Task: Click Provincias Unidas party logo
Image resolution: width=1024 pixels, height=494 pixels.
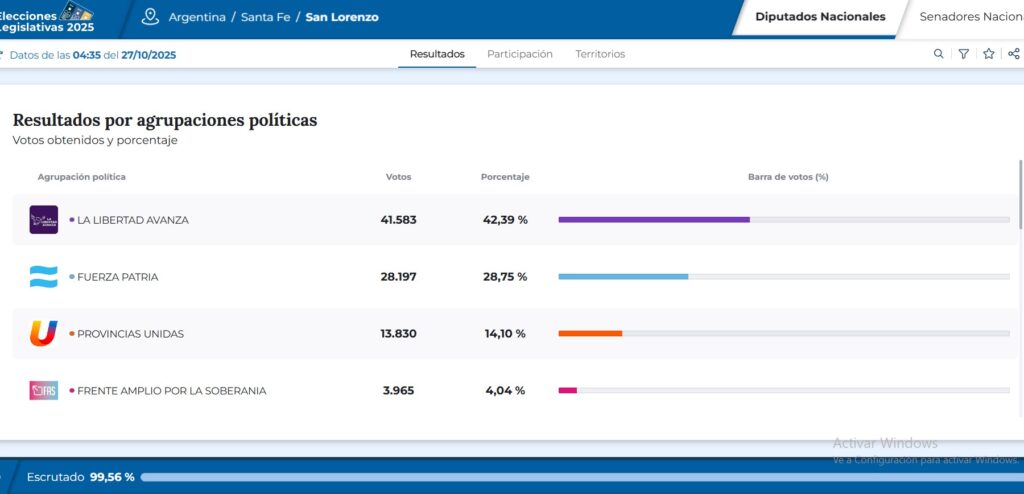Action: tap(44, 334)
